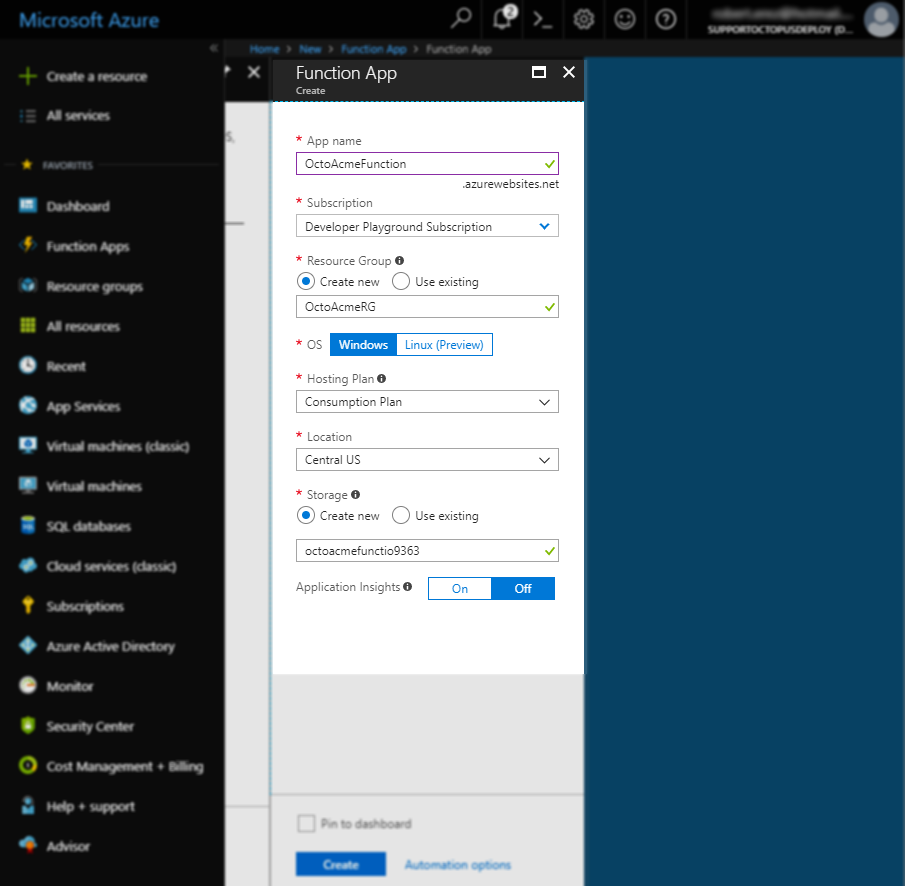
Task: Expand the Subscription dropdown
Action: coord(427,227)
